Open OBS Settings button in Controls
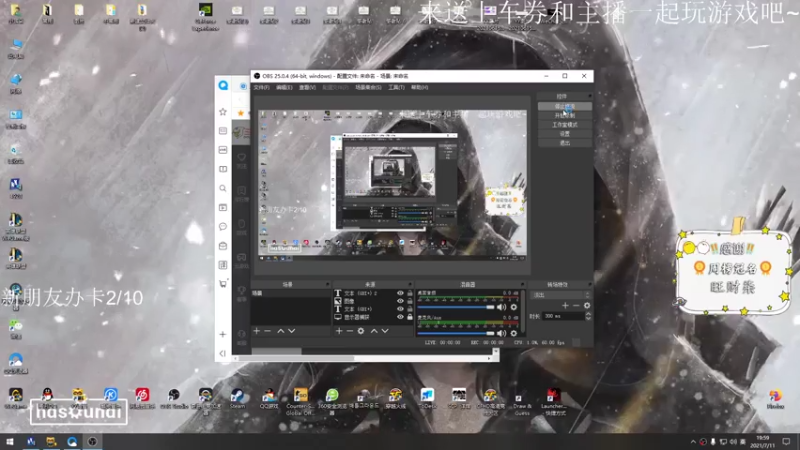 pyautogui.click(x=565, y=134)
